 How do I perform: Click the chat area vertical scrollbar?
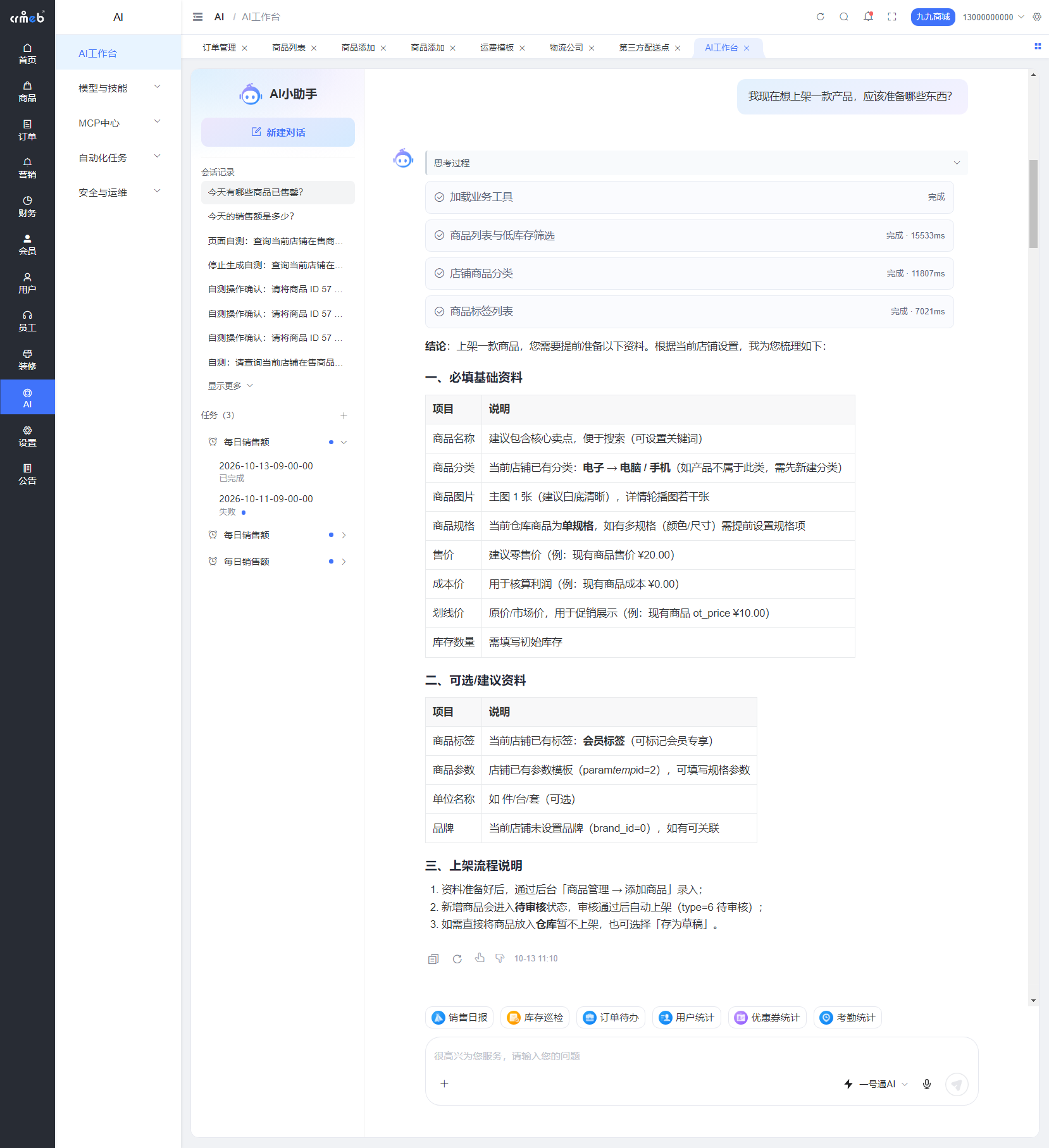click(1033, 203)
